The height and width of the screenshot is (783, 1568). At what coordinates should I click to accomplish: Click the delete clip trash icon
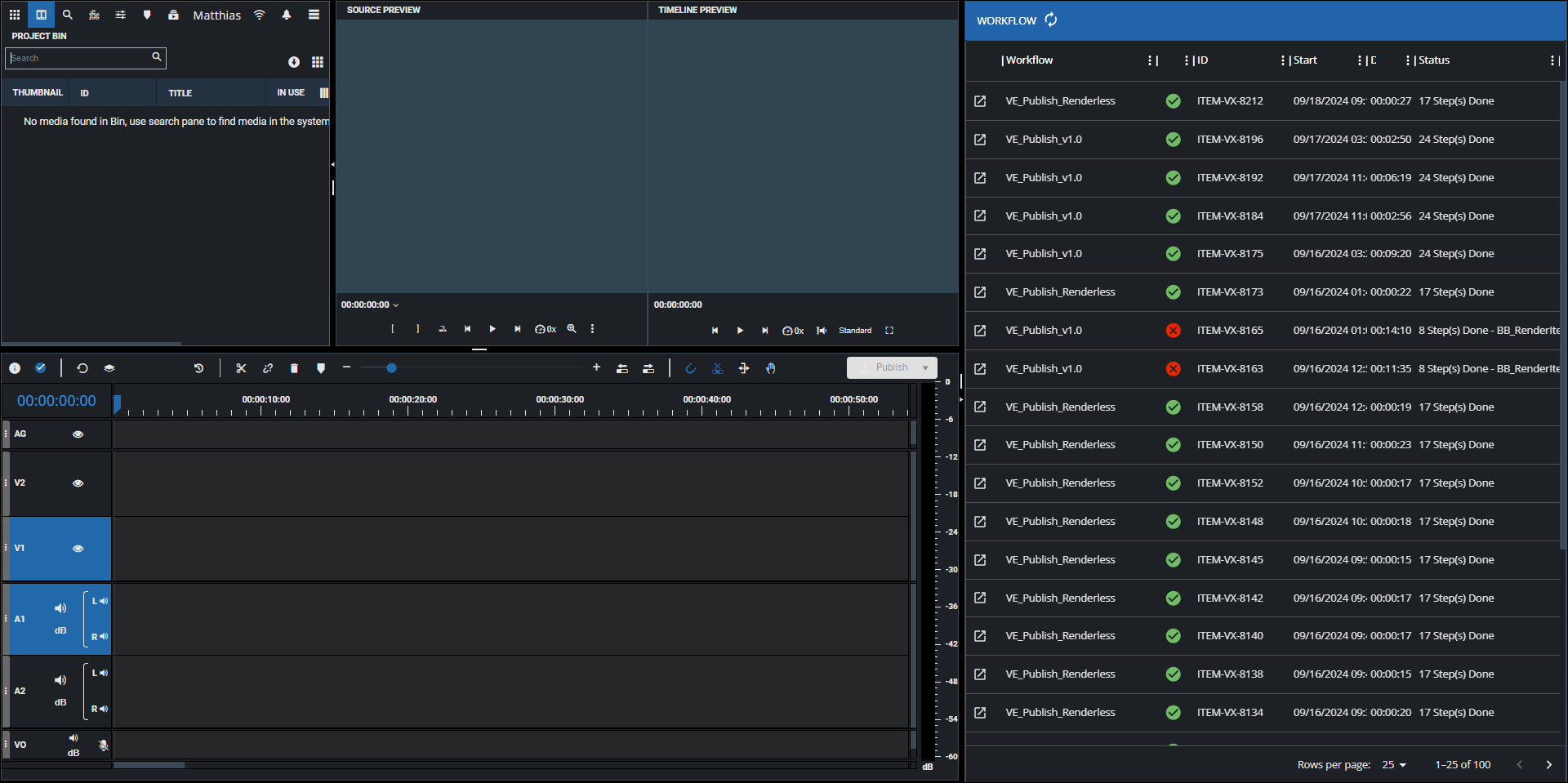coord(294,368)
